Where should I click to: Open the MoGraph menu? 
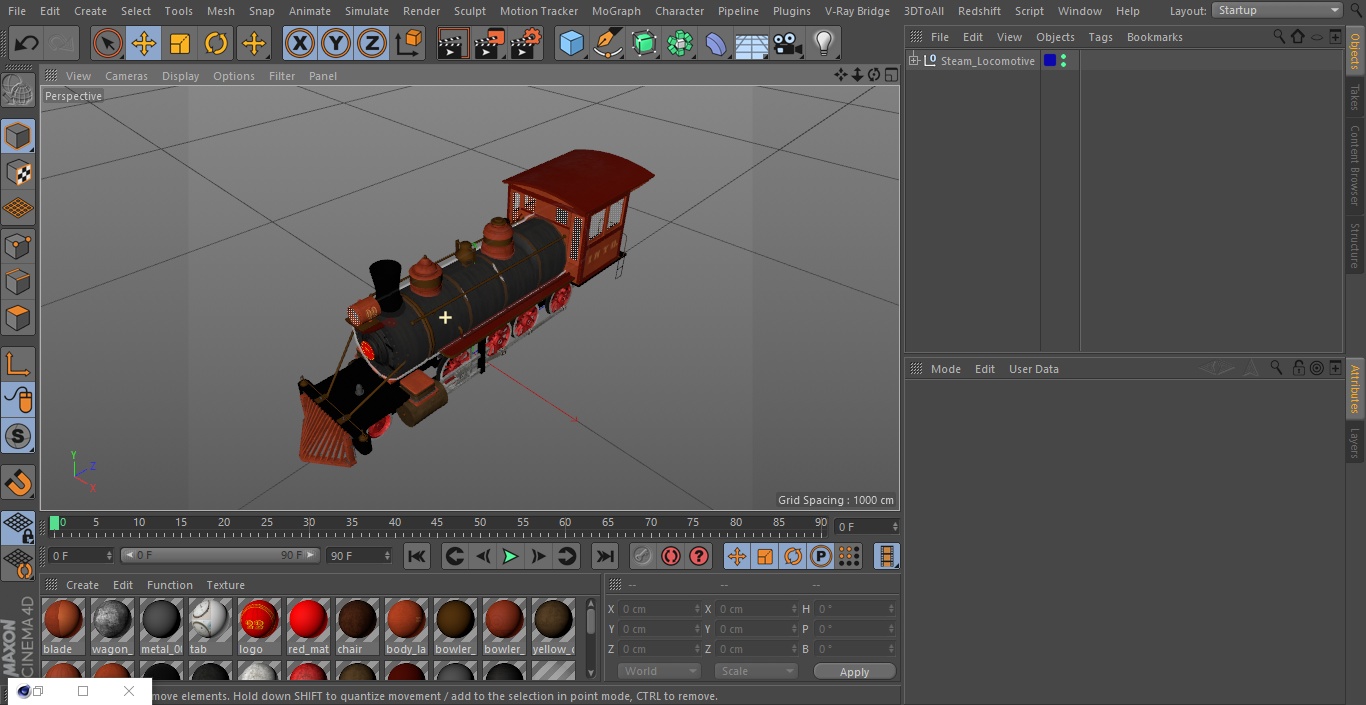[616, 11]
